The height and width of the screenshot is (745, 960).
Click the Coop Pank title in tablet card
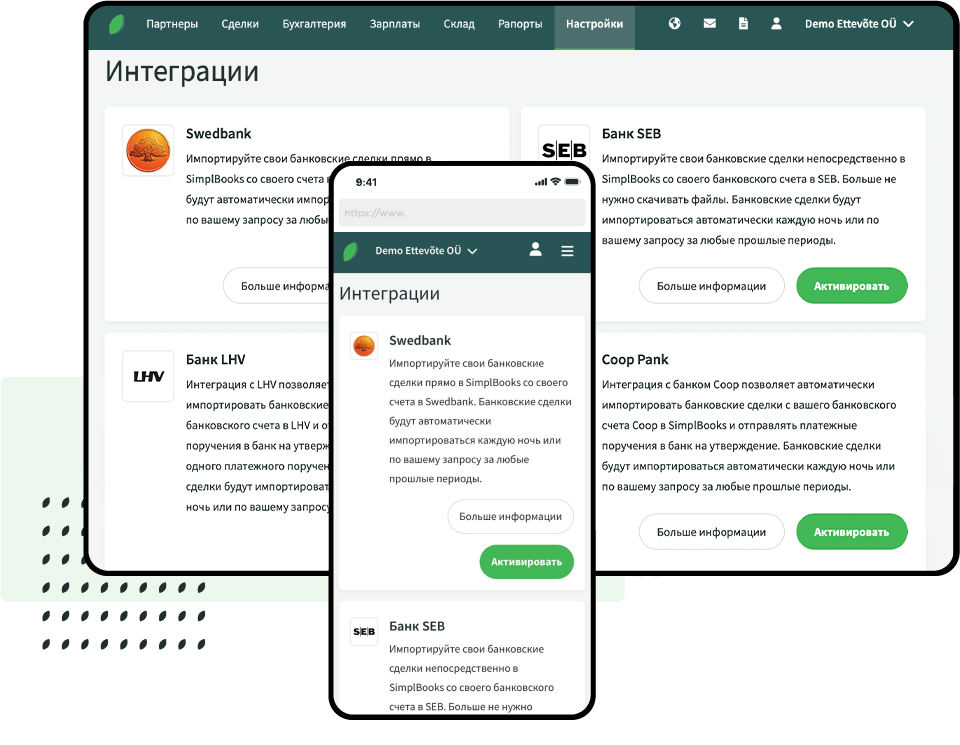(635, 359)
